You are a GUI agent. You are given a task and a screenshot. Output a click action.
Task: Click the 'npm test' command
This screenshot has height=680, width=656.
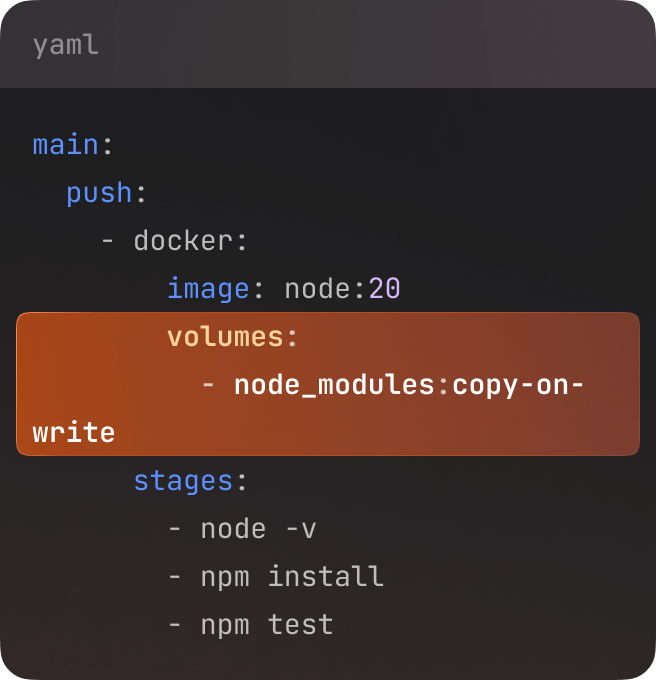[267, 625]
